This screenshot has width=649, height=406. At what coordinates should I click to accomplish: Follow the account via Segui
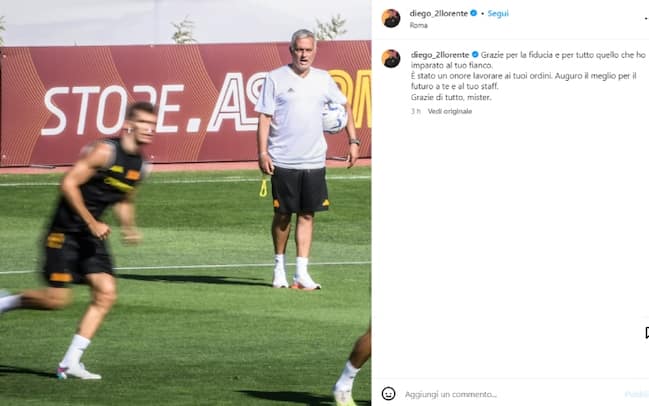(498, 13)
